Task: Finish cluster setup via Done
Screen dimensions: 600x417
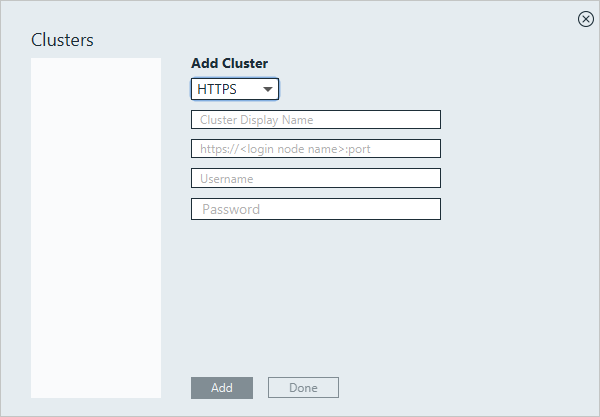Action: [303, 388]
